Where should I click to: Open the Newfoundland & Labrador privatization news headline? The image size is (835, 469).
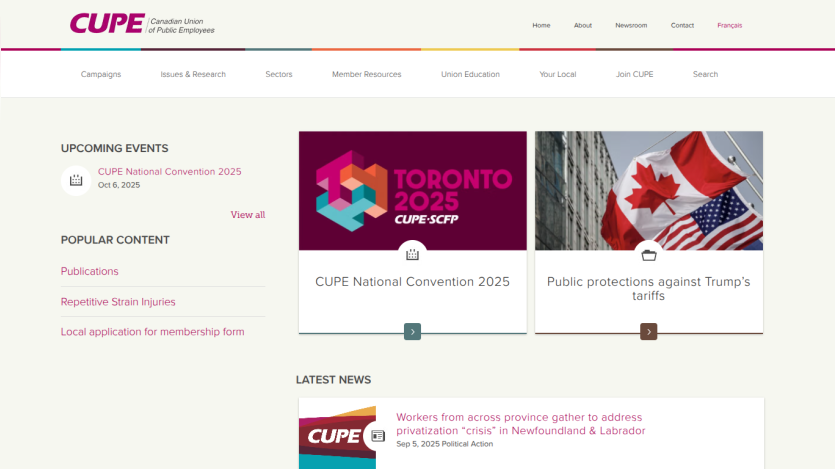click(520, 424)
